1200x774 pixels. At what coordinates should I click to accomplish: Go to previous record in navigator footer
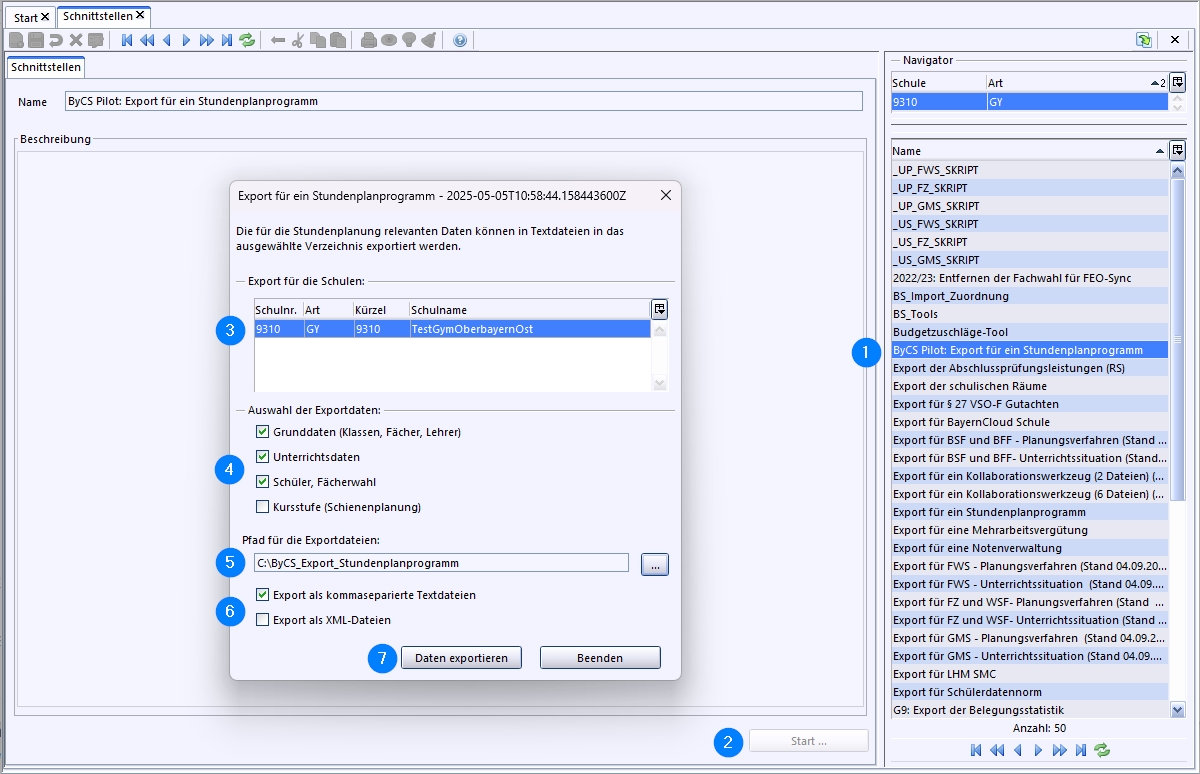pos(1018,749)
